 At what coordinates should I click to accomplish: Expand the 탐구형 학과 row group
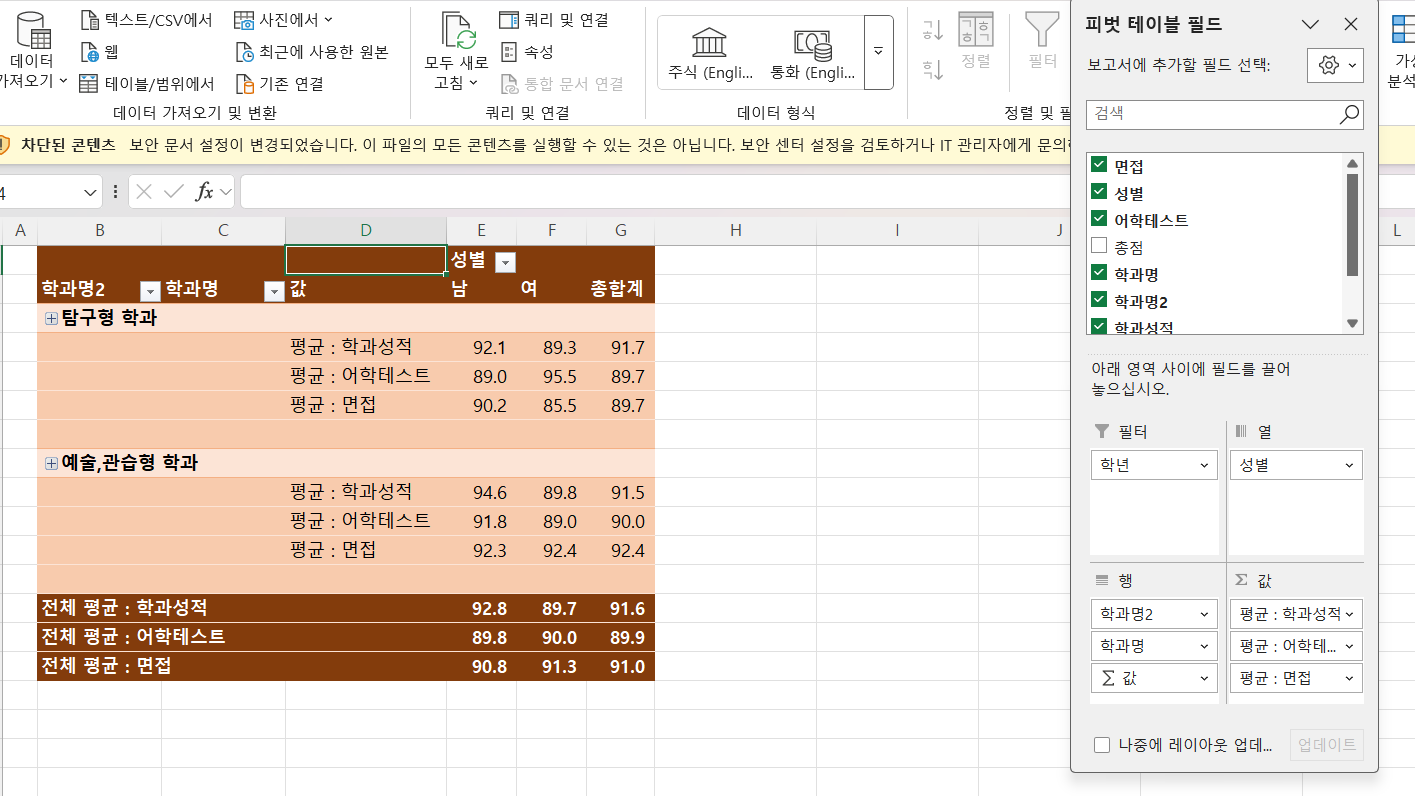point(51,319)
